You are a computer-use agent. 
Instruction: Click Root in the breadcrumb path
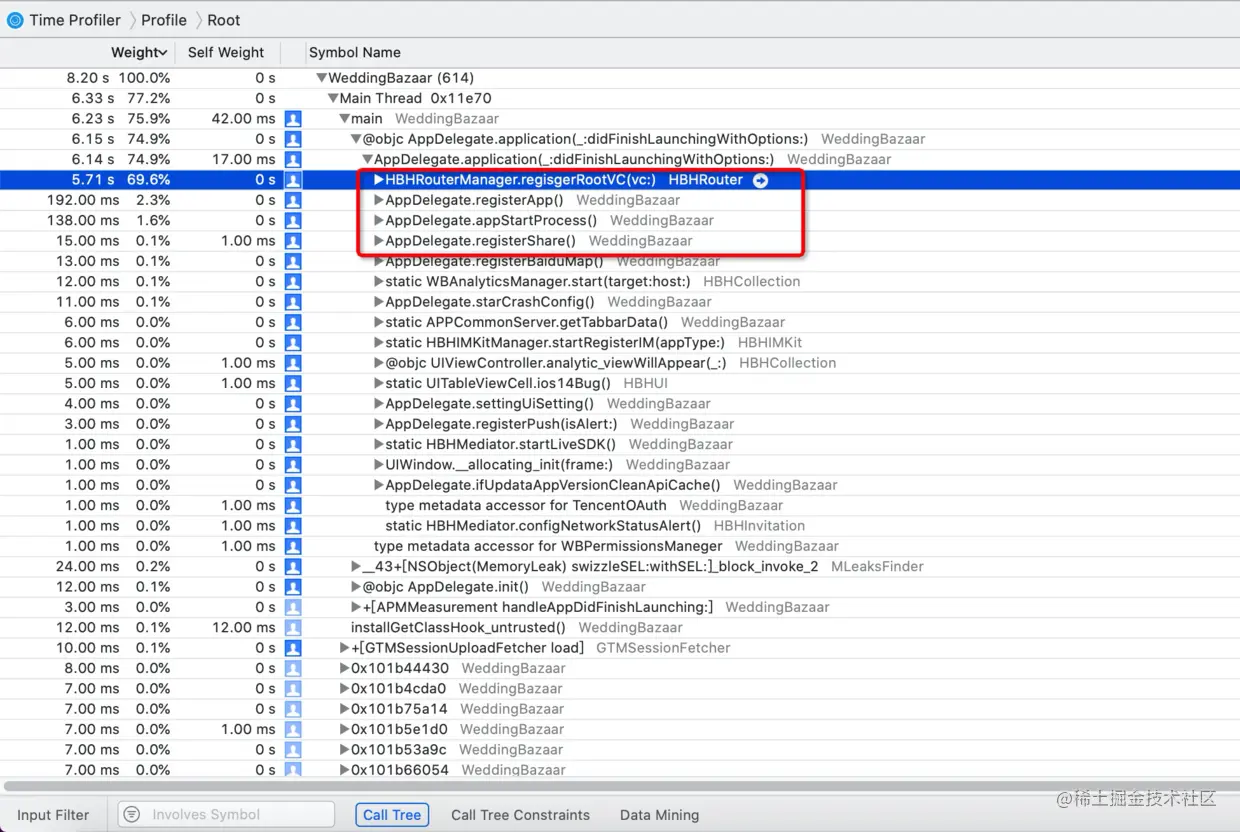[x=224, y=20]
